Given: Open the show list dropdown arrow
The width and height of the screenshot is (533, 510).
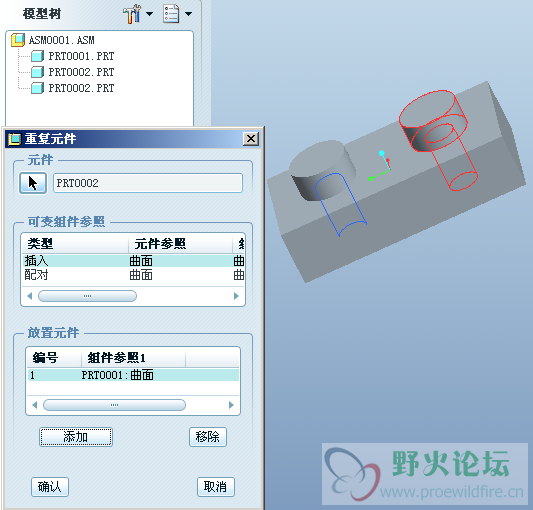Looking at the screenshot, I should tap(188, 14).
